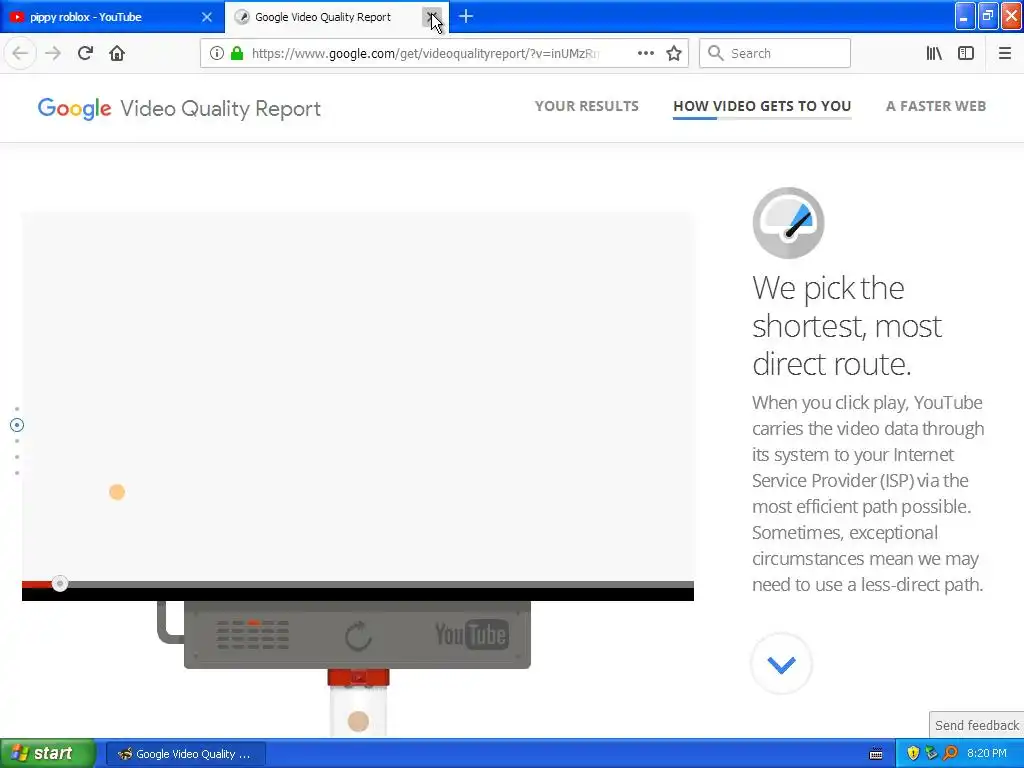Click the green secure padlock icon
The image size is (1024, 768).
point(237,54)
